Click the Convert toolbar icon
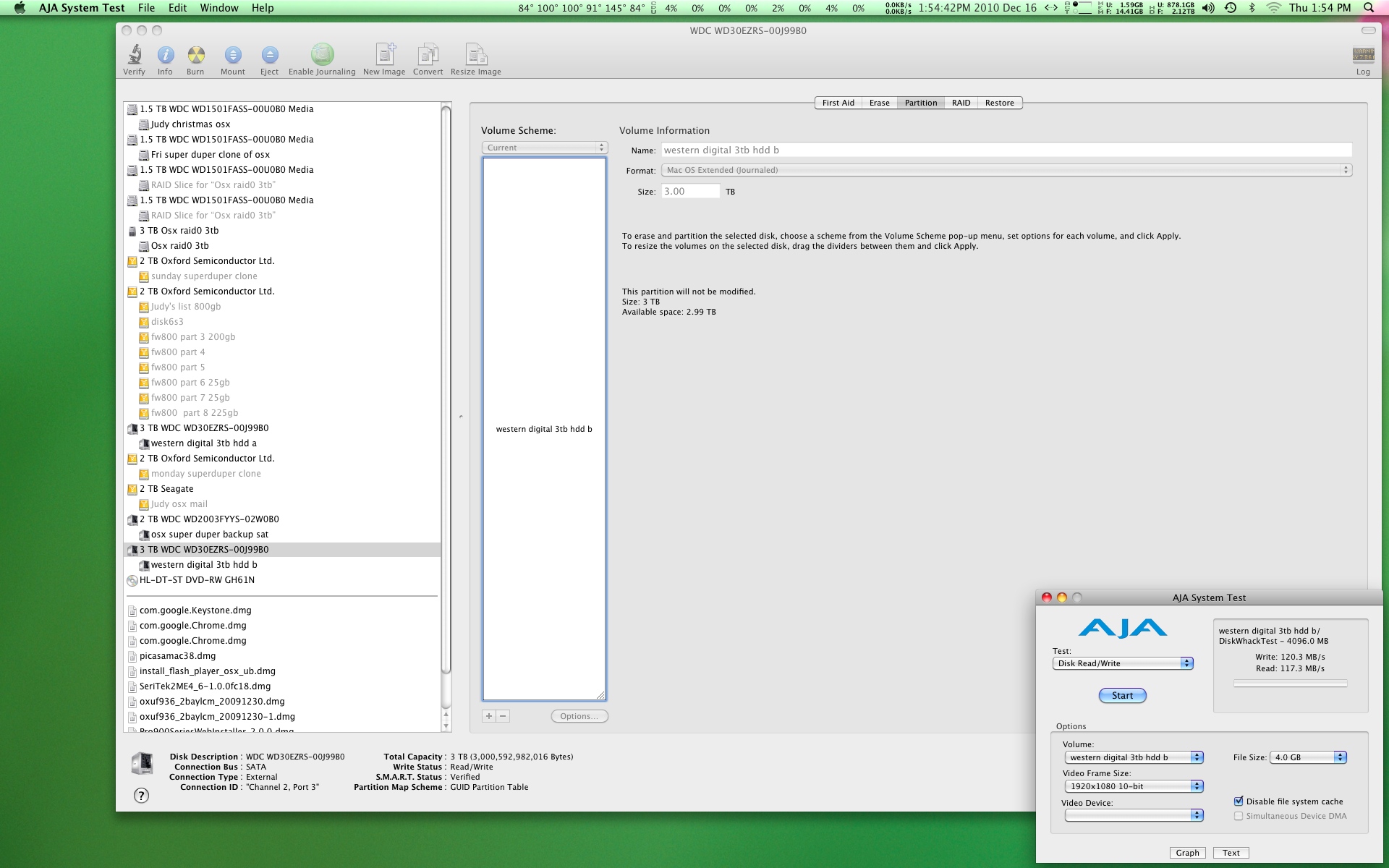Viewport: 1389px width, 868px height. (x=428, y=54)
